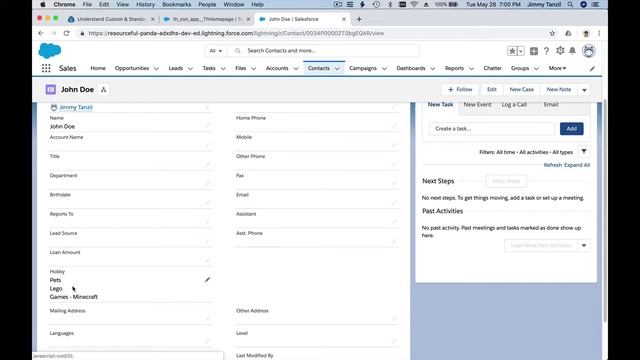The image size is (640, 360).
Task: Click the Follow button
Action: (x=460, y=89)
